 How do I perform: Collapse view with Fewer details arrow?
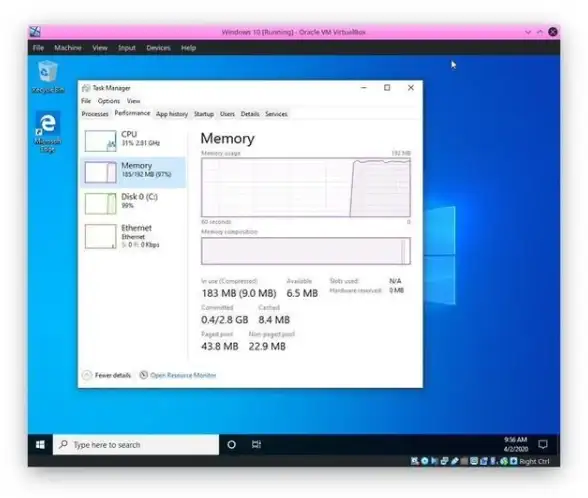(87, 375)
